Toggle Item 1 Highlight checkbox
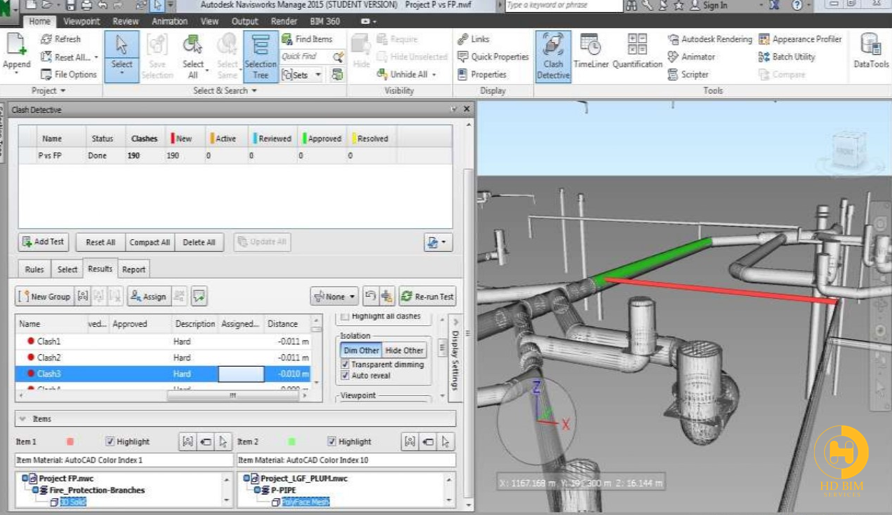Image resolution: width=893 pixels, height=515 pixels. coord(110,441)
